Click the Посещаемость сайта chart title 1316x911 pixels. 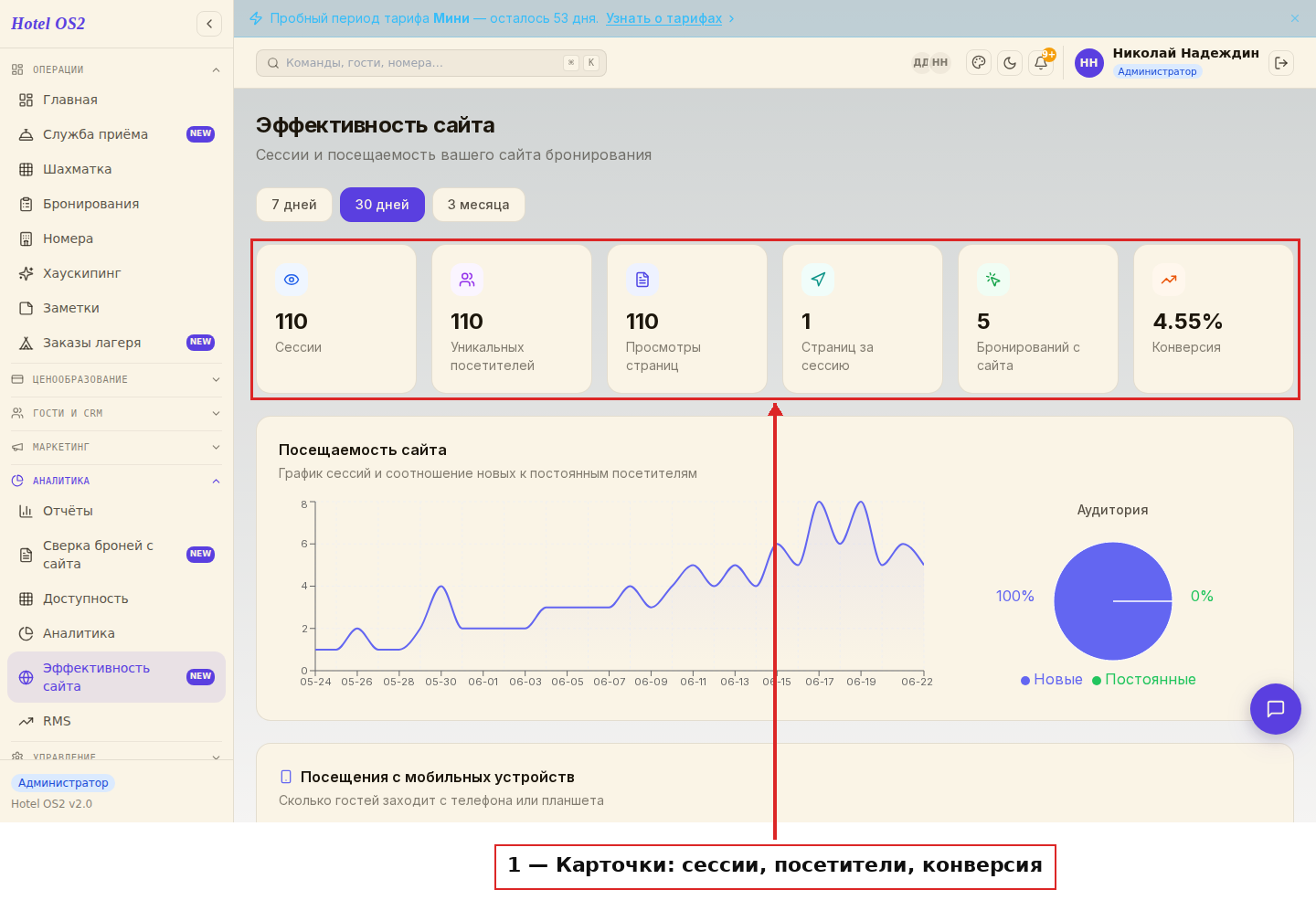pyautogui.click(x=363, y=450)
